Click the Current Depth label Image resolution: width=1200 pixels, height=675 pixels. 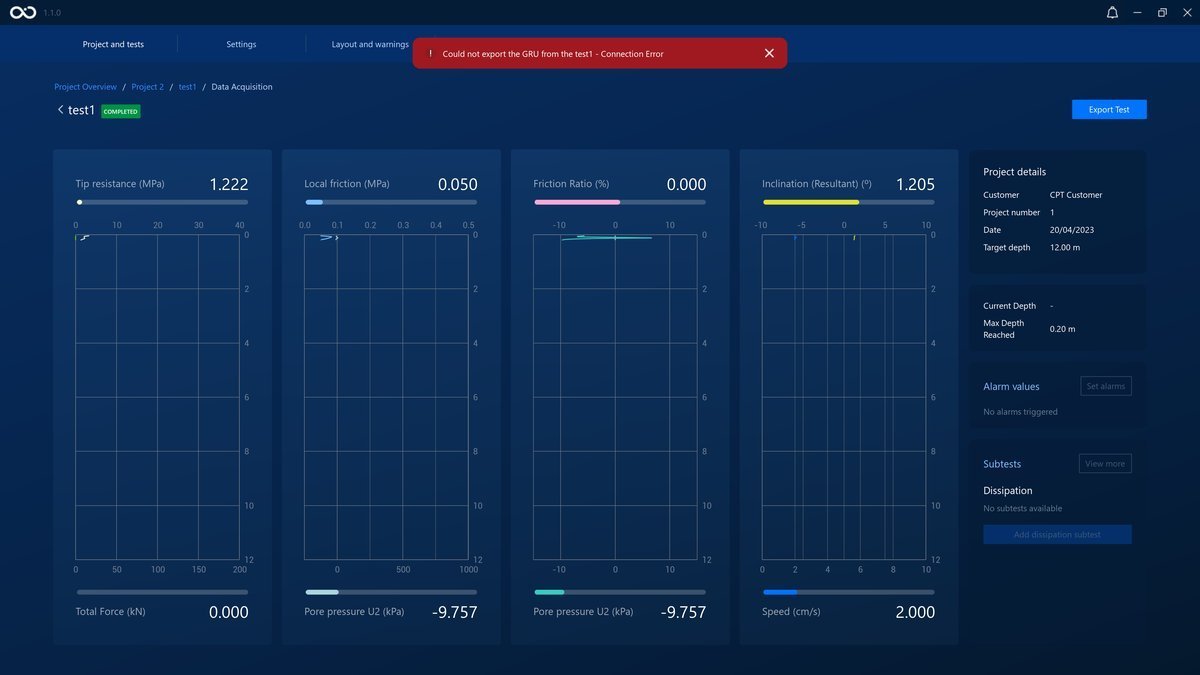click(x=1010, y=306)
